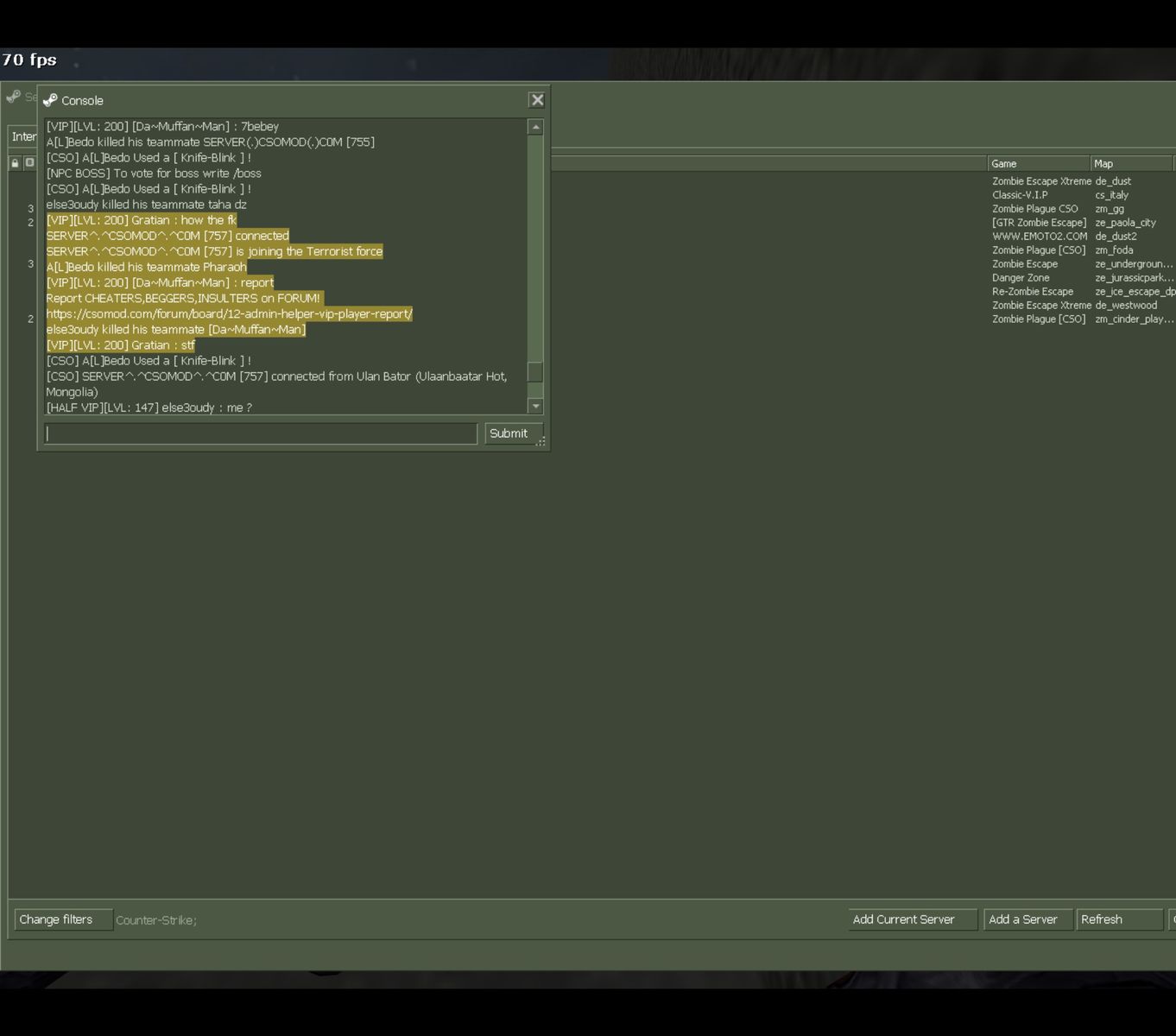Viewport: 1176px width, 1036px height.
Task: Click the console scrollbar up arrow
Action: (x=535, y=127)
